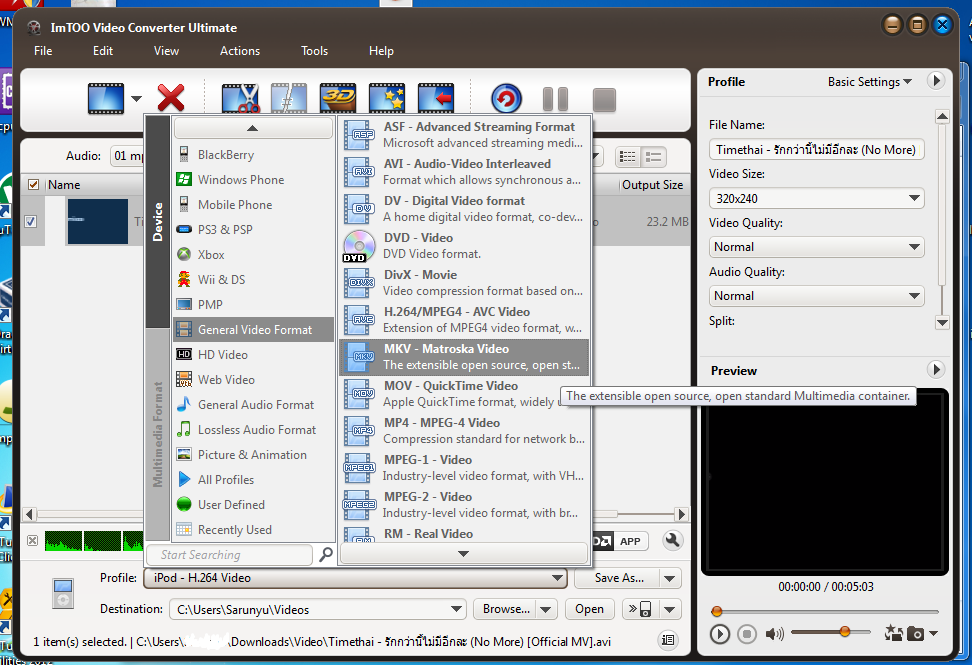Pause the conversion
This screenshot has width=972, height=665.
[x=555, y=99]
